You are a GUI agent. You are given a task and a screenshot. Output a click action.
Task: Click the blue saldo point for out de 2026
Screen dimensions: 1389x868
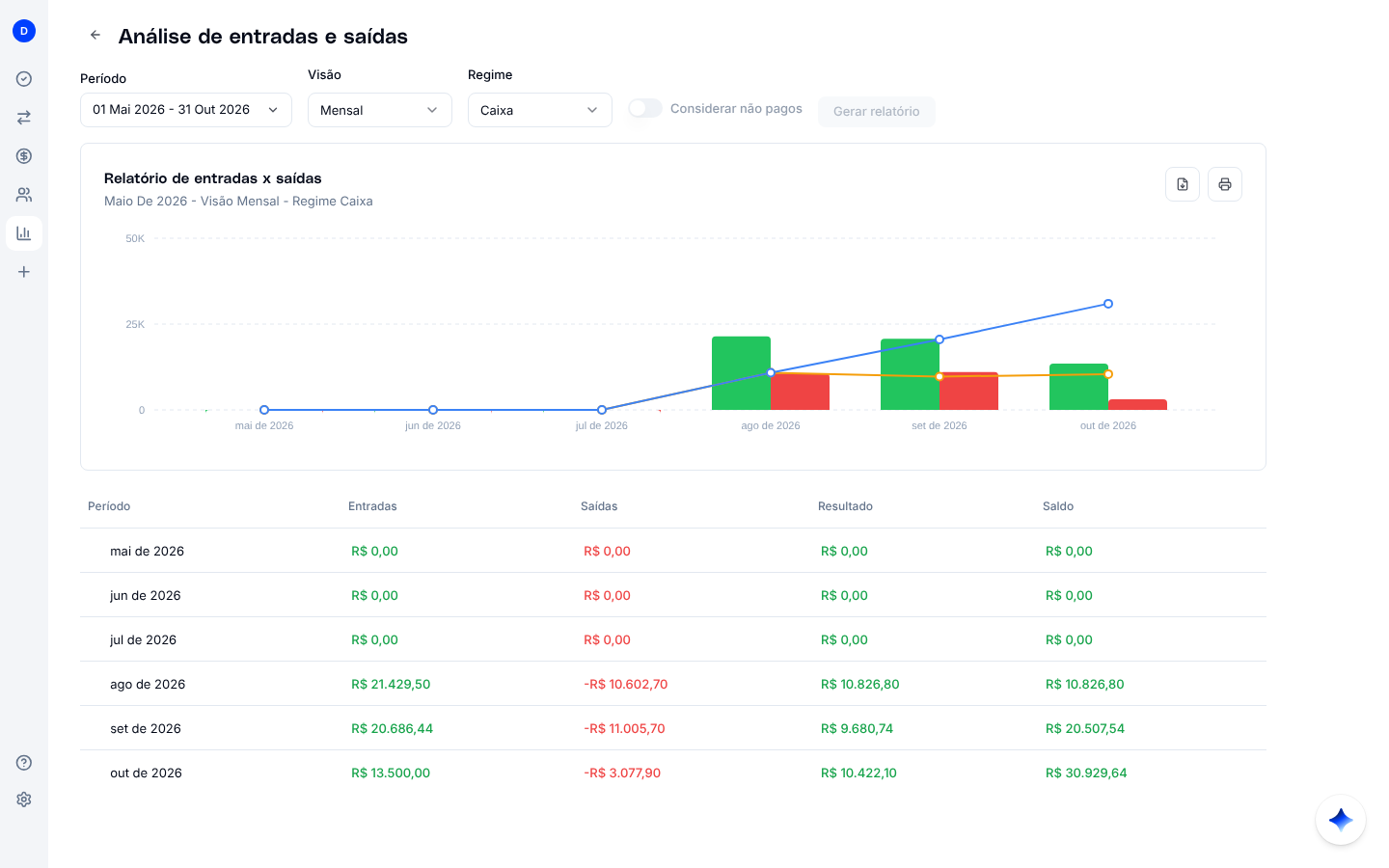(1108, 304)
